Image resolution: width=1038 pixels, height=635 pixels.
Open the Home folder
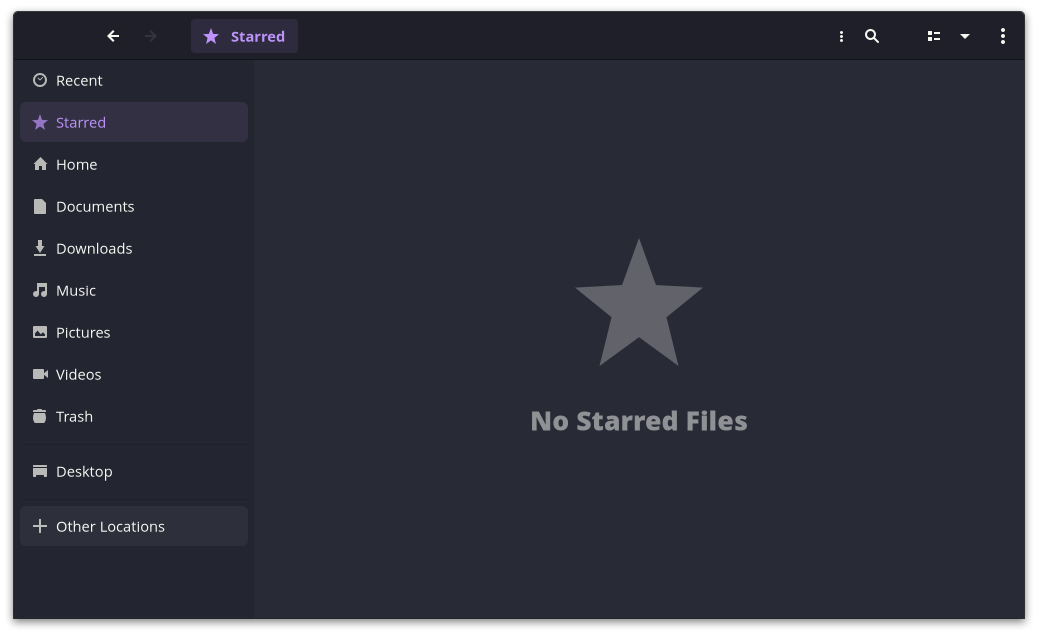pos(76,164)
